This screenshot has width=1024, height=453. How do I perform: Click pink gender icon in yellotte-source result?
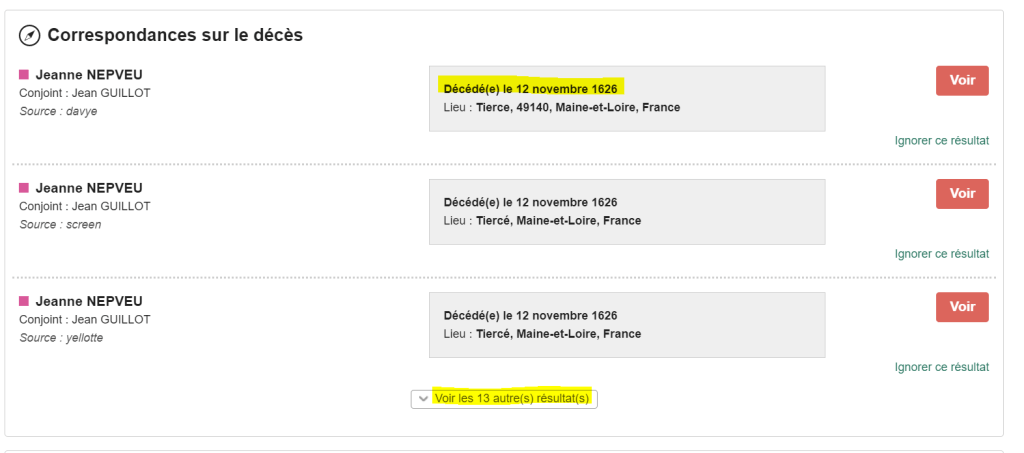24,301
